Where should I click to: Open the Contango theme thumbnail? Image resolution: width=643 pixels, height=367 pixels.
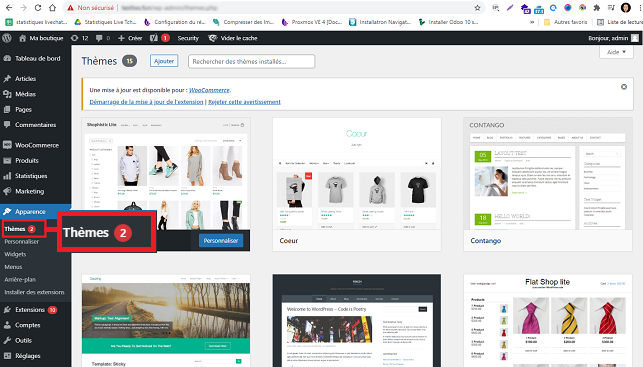tap(548, 174)
